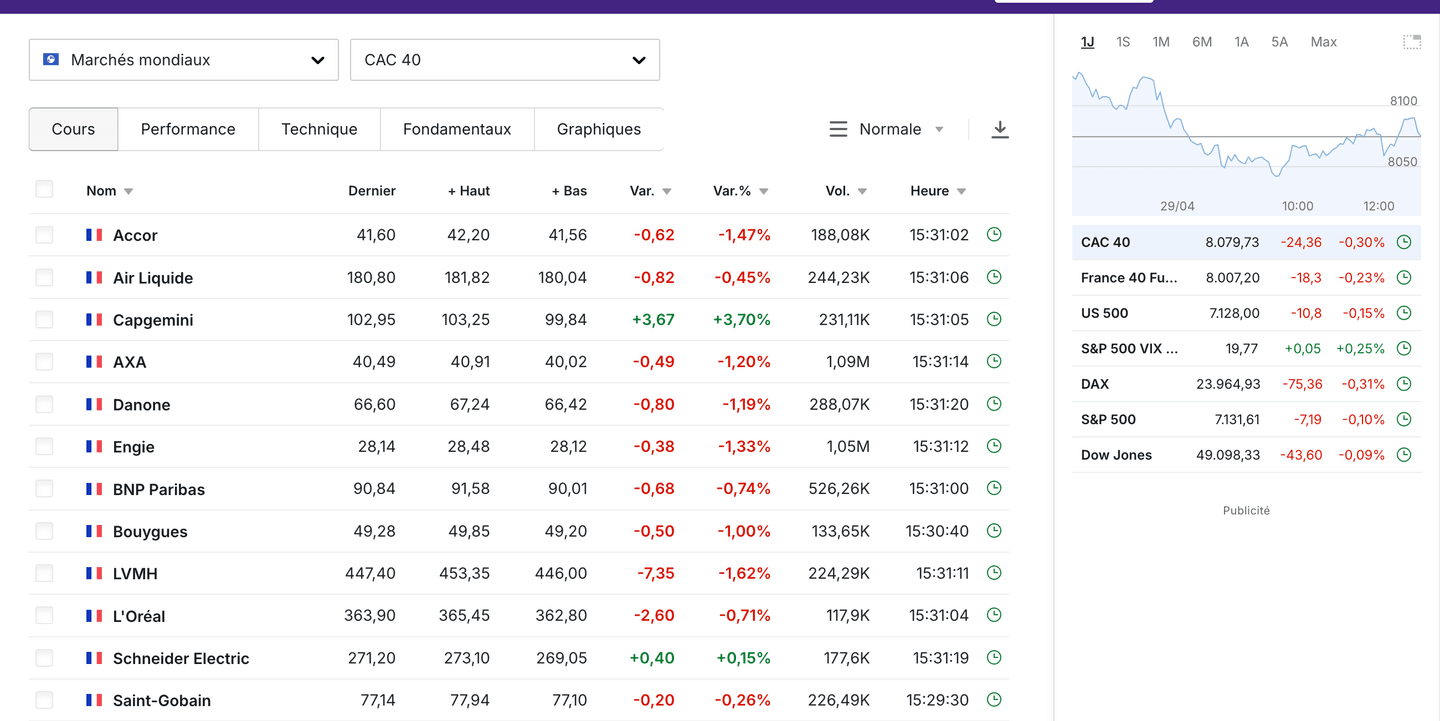The height and width of the screenshot is (721, 1440).
Task: Open the CAC 40 index dropdown
Action: point(505,60)
